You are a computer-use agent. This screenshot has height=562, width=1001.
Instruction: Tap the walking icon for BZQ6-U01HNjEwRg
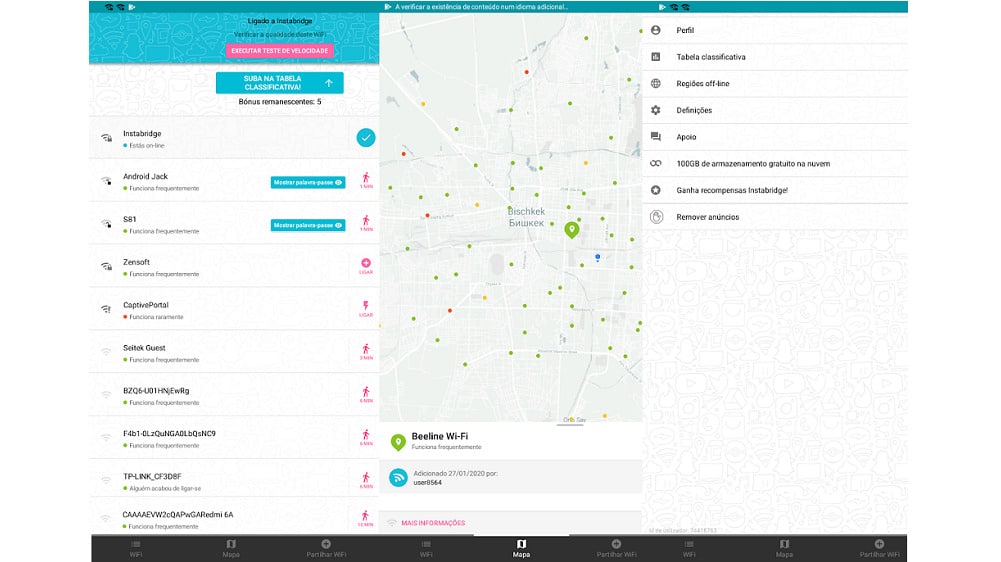(x=366, y=394)
